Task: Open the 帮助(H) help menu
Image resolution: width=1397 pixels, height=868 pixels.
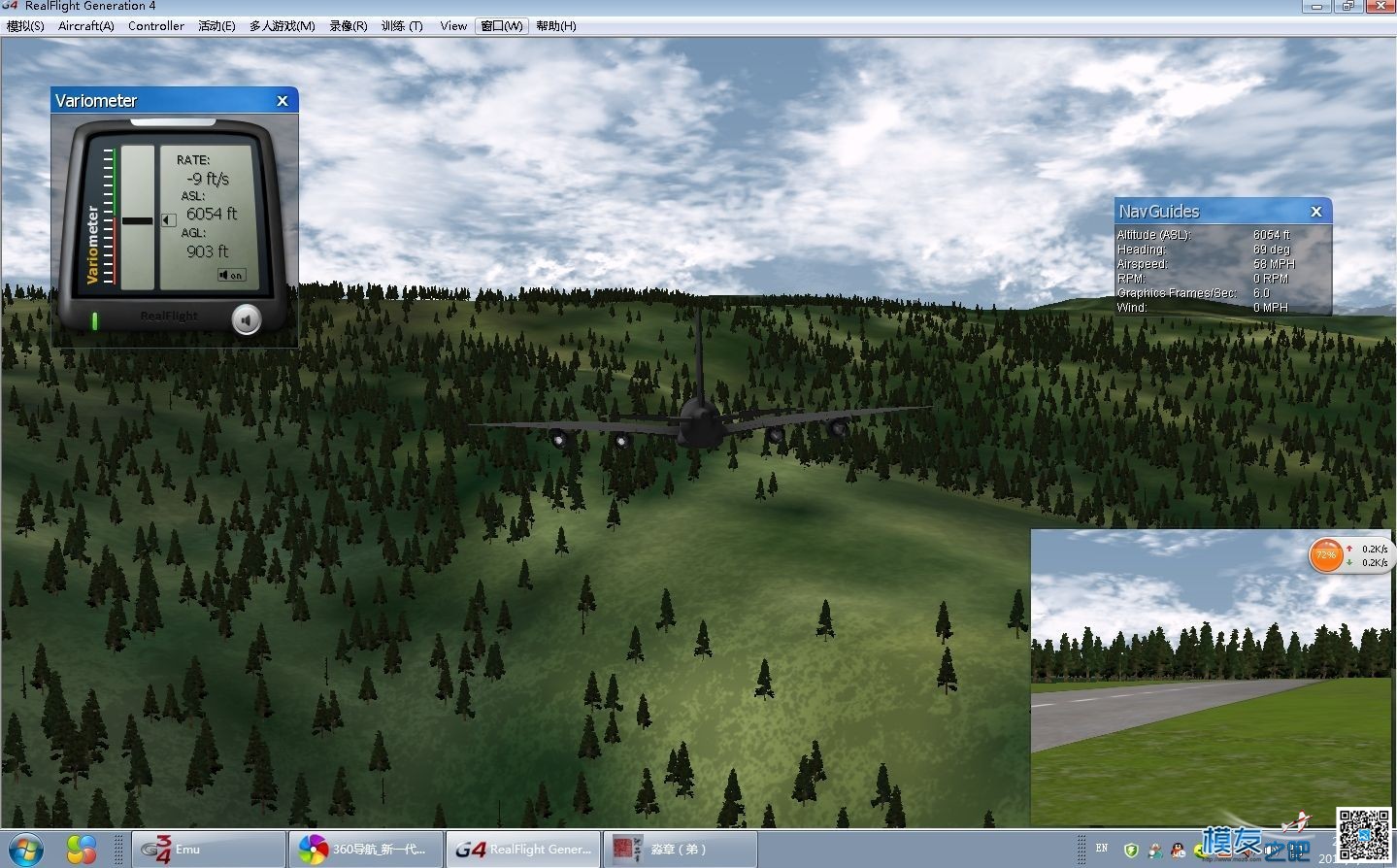Action: (x=555, y=26)
